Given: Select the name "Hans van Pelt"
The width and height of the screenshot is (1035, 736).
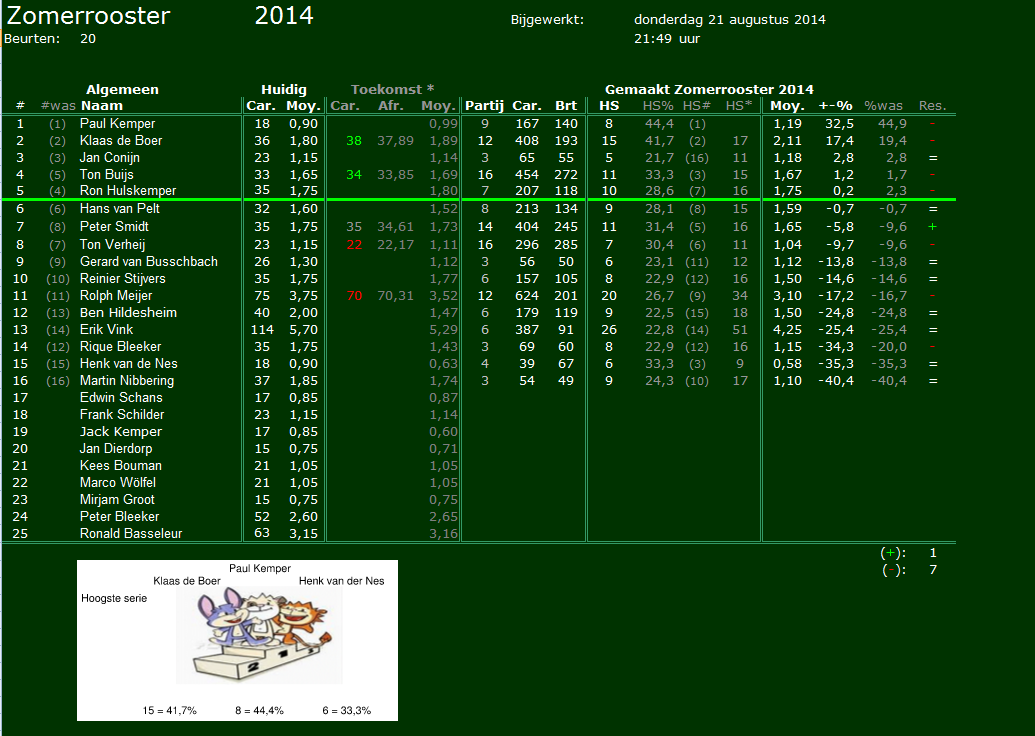Looking at the screenshot, I should click(119, 209).
